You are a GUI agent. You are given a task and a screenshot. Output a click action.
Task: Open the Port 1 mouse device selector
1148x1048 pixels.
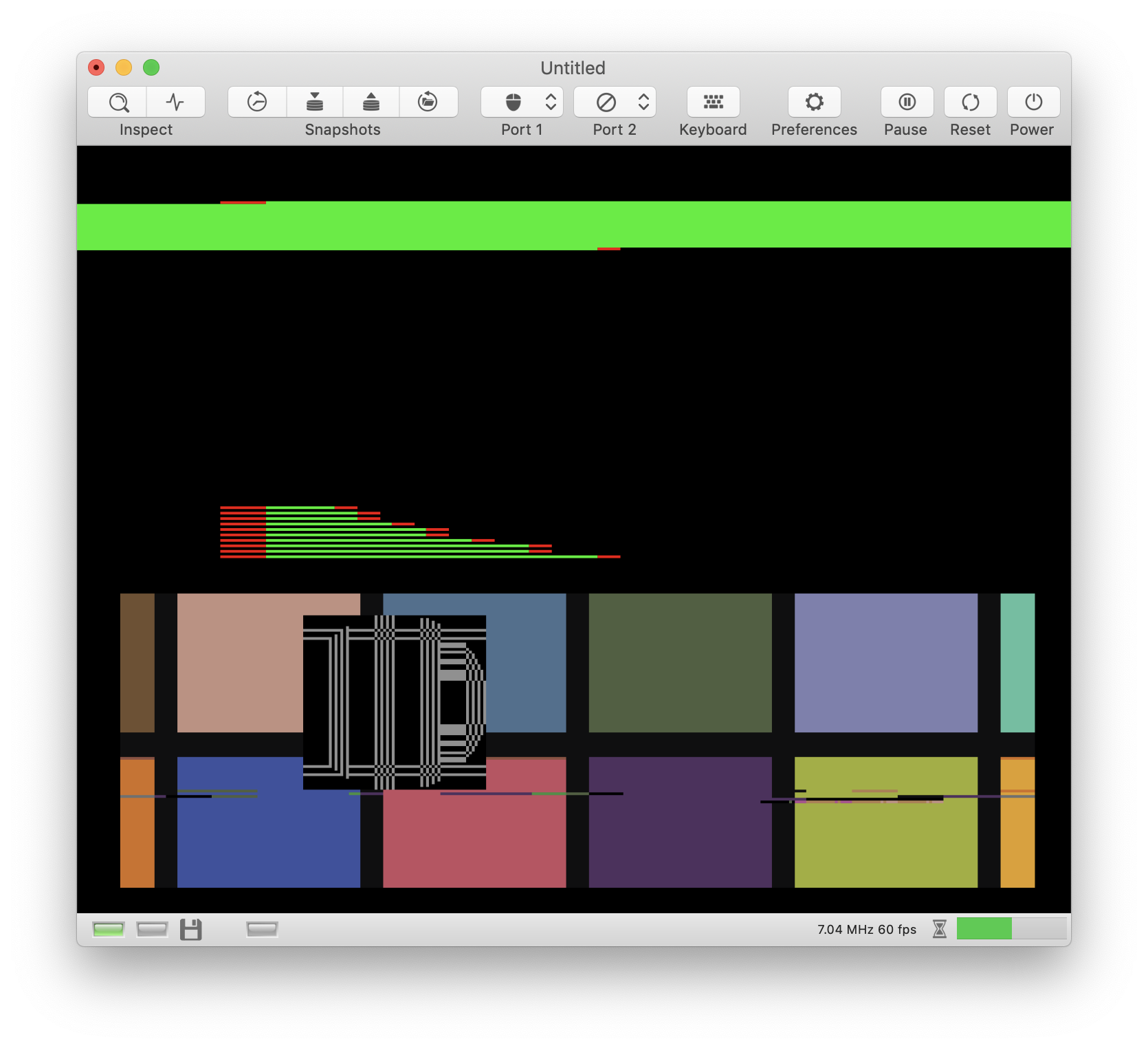[522, 102]
